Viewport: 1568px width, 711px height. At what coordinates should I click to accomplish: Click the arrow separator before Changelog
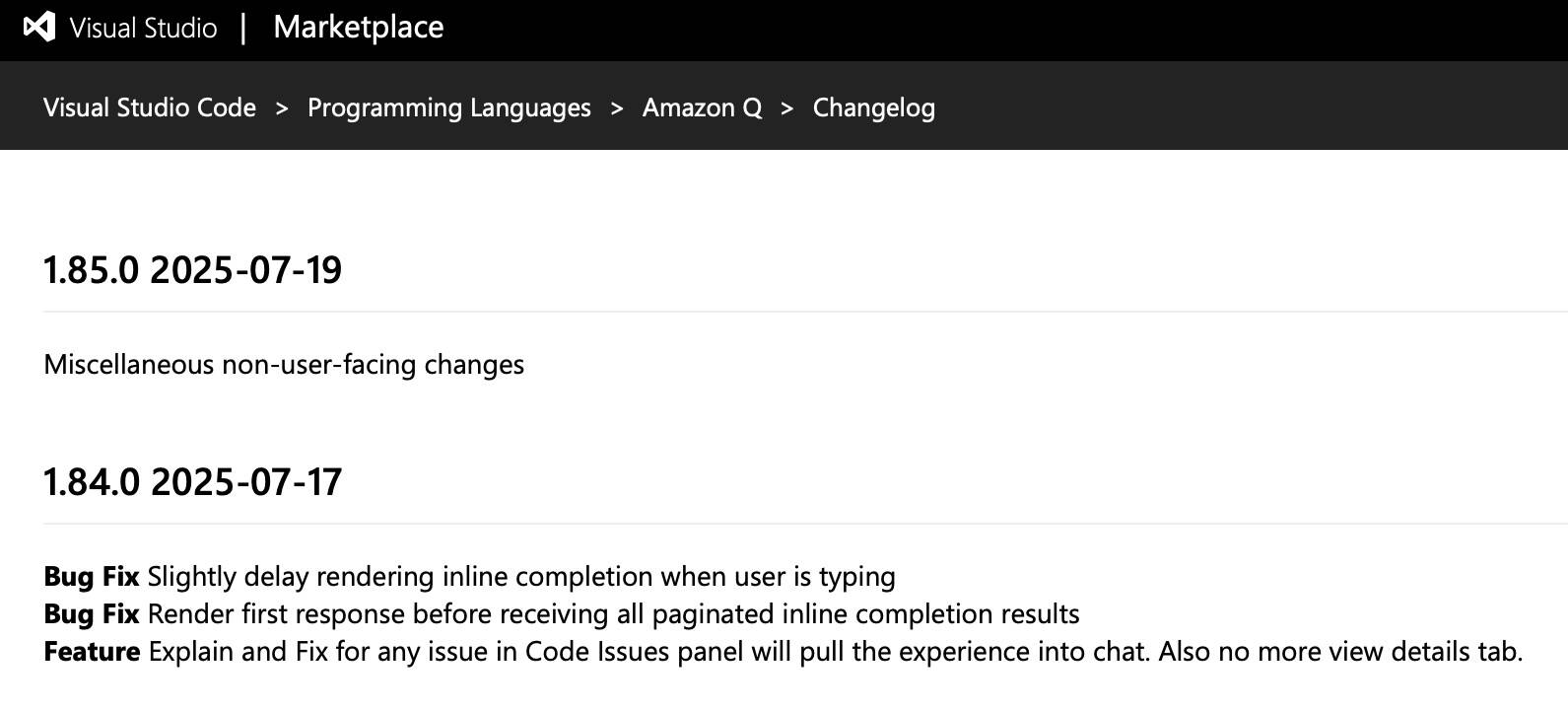point(787,108)
